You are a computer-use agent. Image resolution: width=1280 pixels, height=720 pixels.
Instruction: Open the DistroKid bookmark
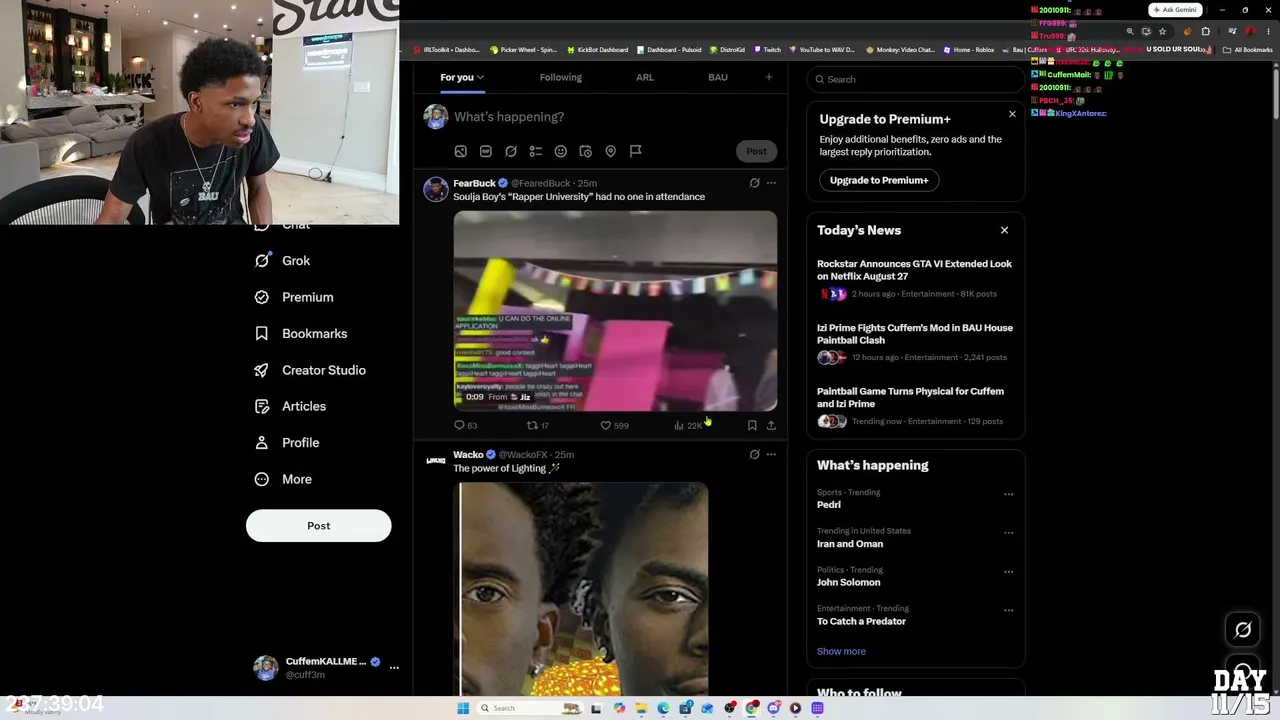click(727, 50)
